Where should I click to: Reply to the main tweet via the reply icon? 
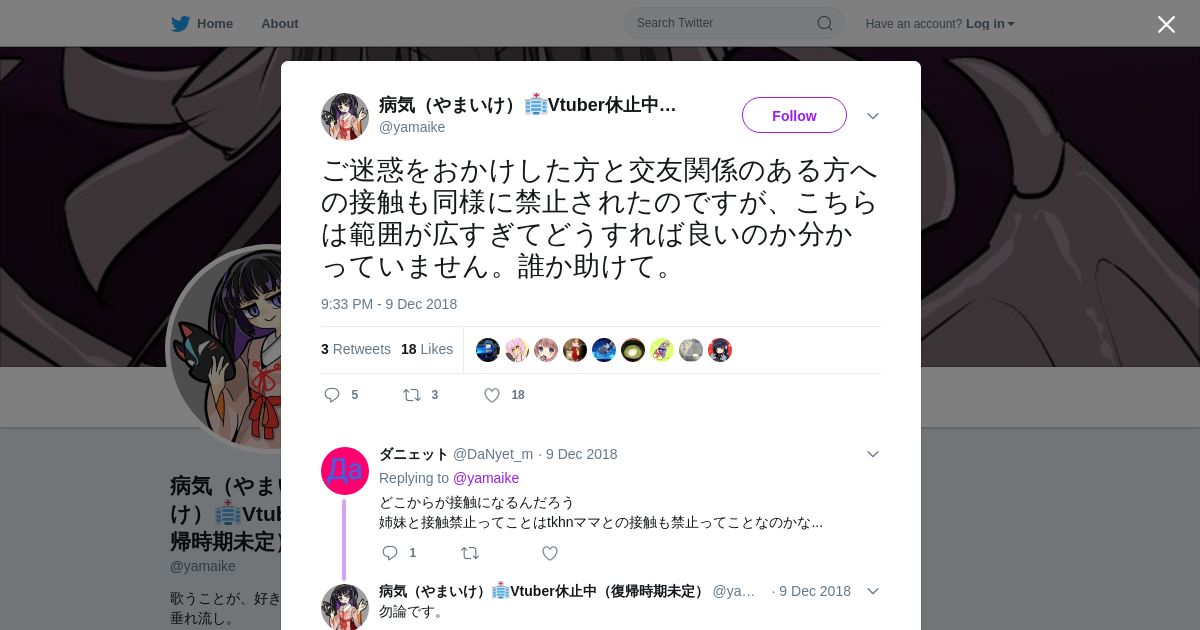333,395
